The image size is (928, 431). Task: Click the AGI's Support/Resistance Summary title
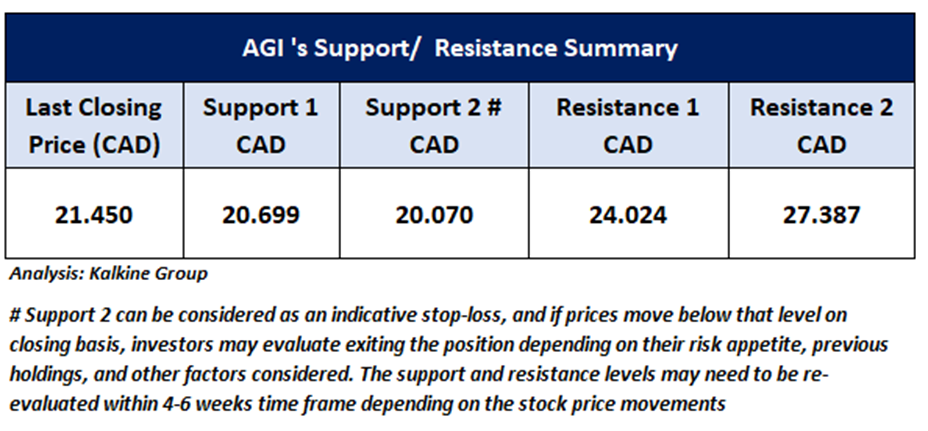tap(461, 48)
